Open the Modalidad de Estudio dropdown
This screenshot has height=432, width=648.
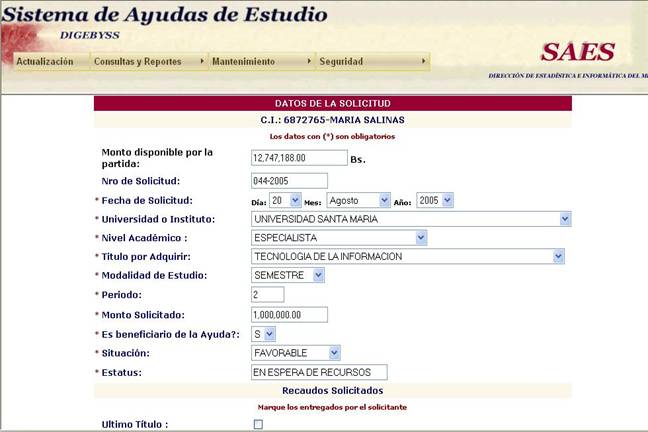(x=288, y=275)
